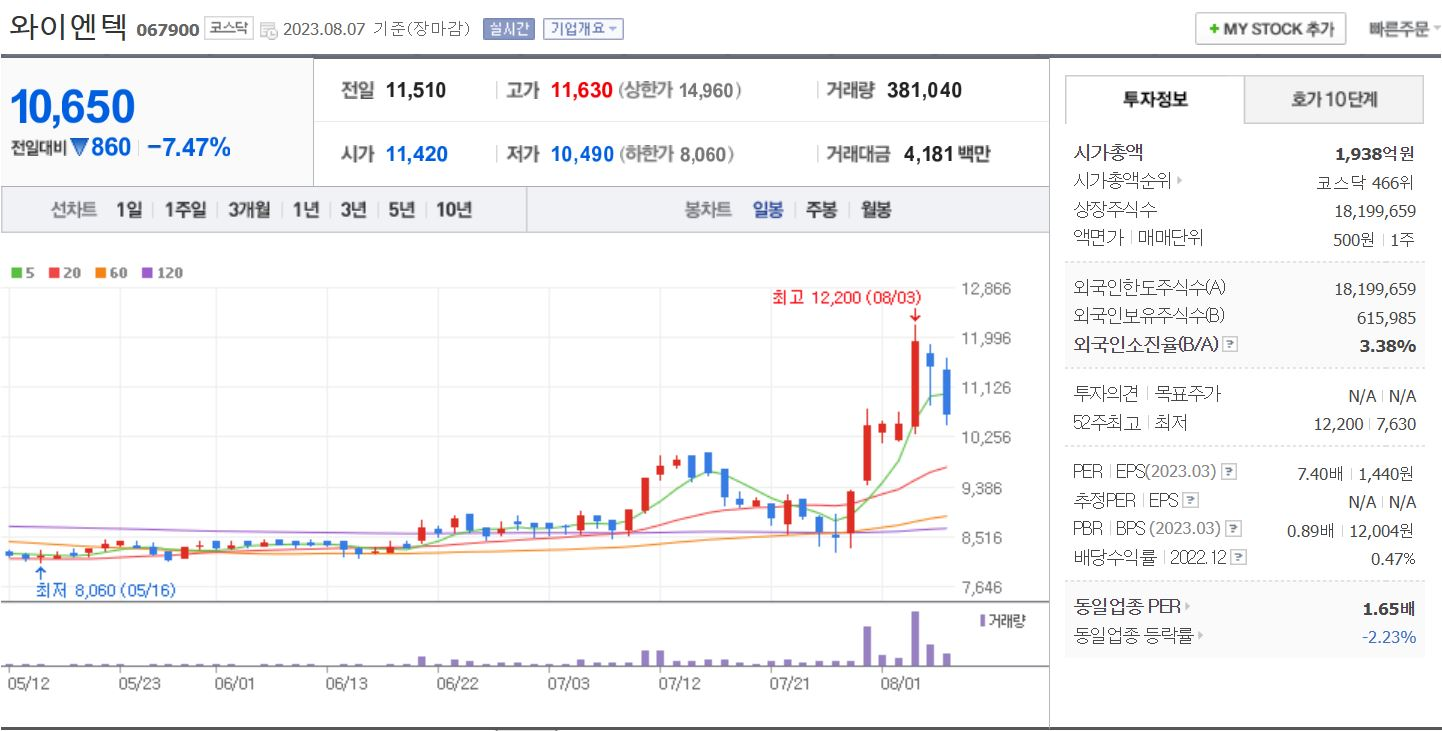Click the 52주최고 최저 value 12,200 | 7,630

pyautogui.click(x=1365, y=424)
